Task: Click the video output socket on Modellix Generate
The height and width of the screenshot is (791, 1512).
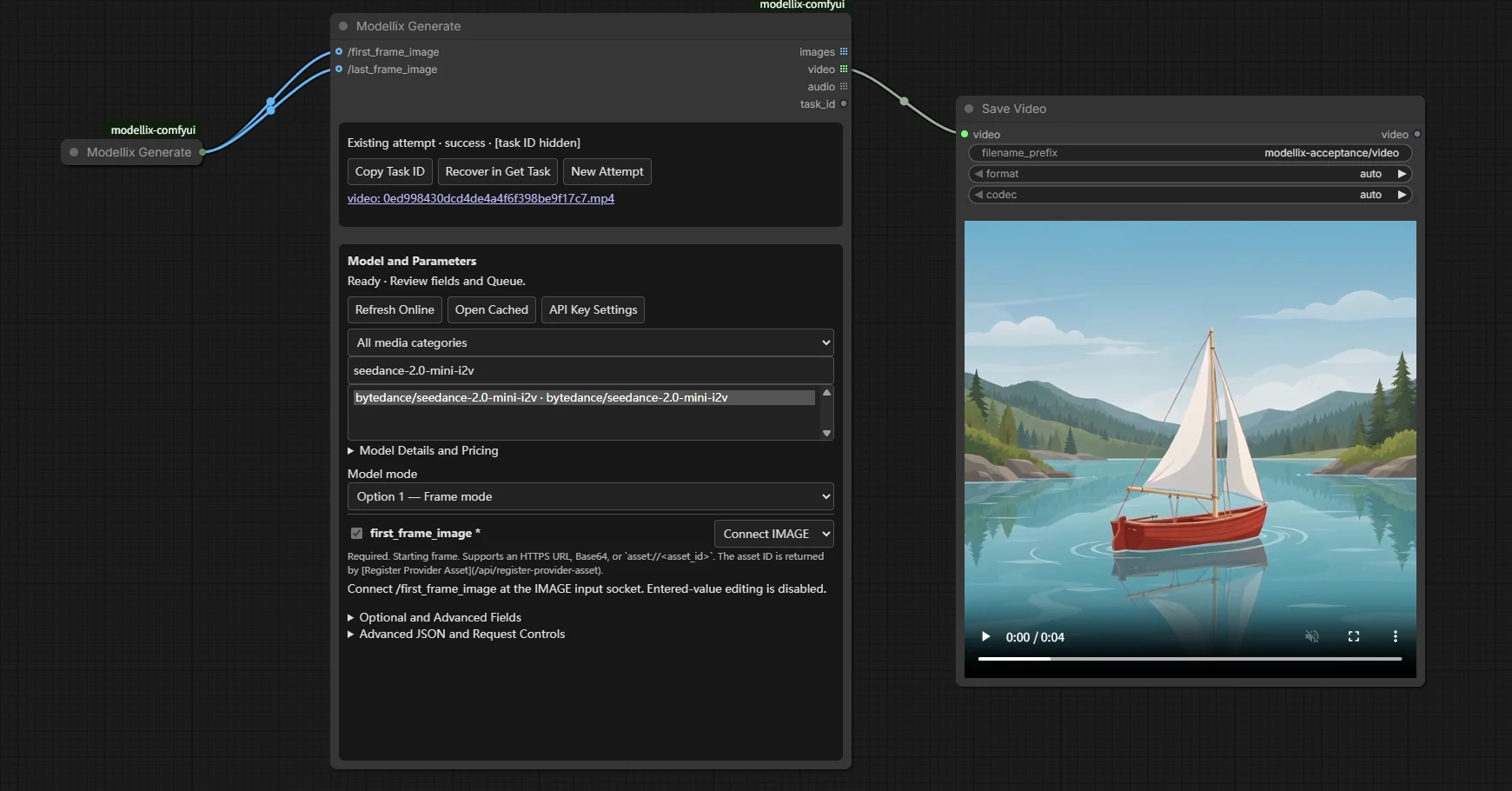Action: click(844, 69)
